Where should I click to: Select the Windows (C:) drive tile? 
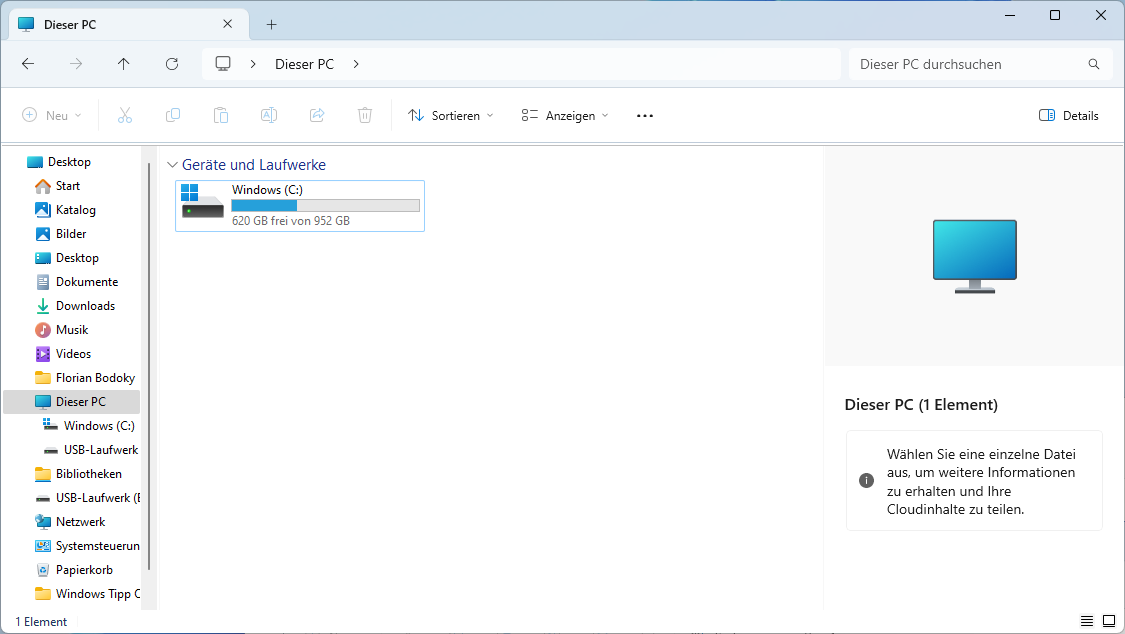(300, 205)
